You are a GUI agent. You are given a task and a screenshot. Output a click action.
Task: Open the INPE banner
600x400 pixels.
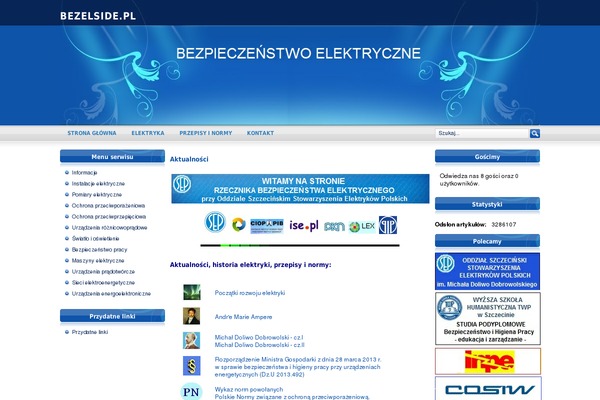point(488,361)
